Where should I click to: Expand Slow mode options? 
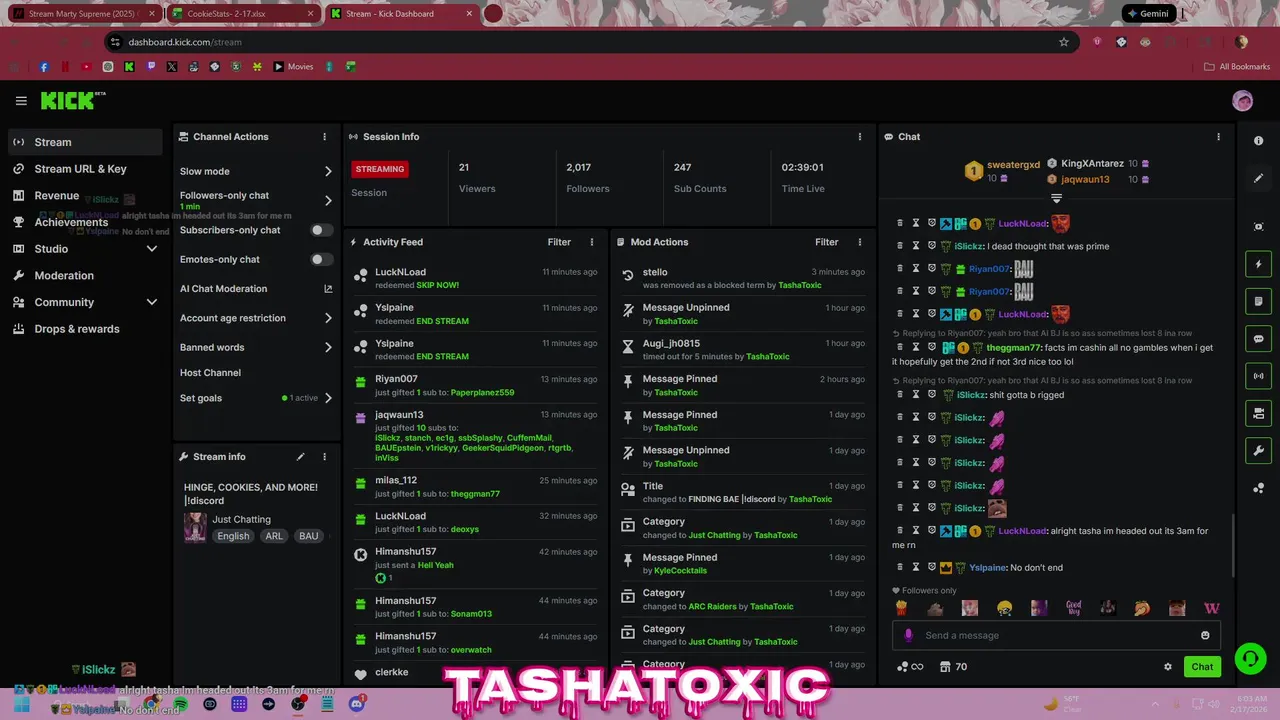click(x=328, y=172)
